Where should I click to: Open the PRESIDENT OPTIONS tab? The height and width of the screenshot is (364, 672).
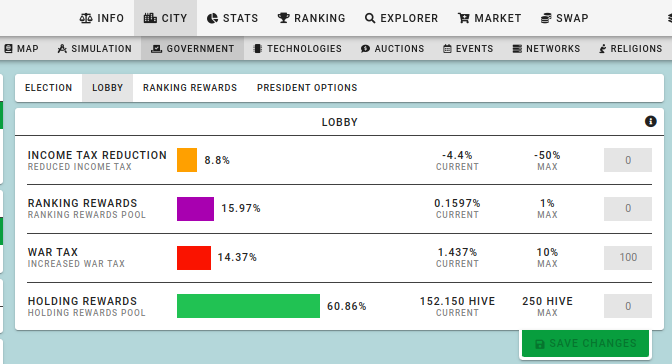point(307,88)
